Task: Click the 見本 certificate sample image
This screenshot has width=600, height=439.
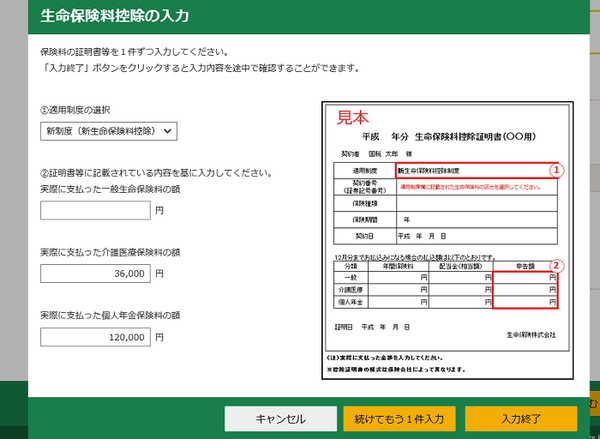Action: 447,240
